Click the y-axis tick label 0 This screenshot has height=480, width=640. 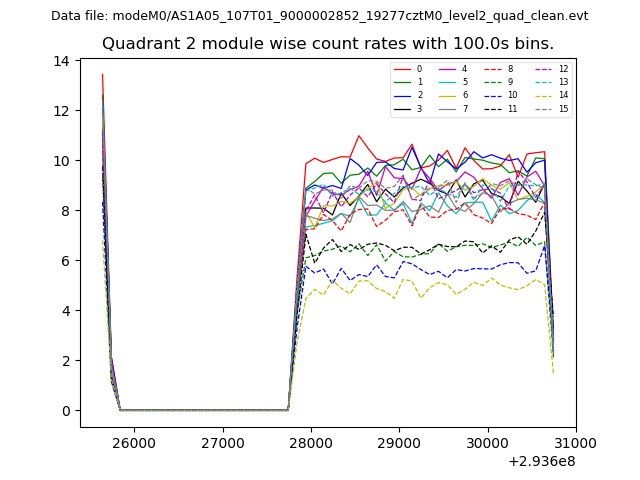pyautogui.click(x=66, y=411)
